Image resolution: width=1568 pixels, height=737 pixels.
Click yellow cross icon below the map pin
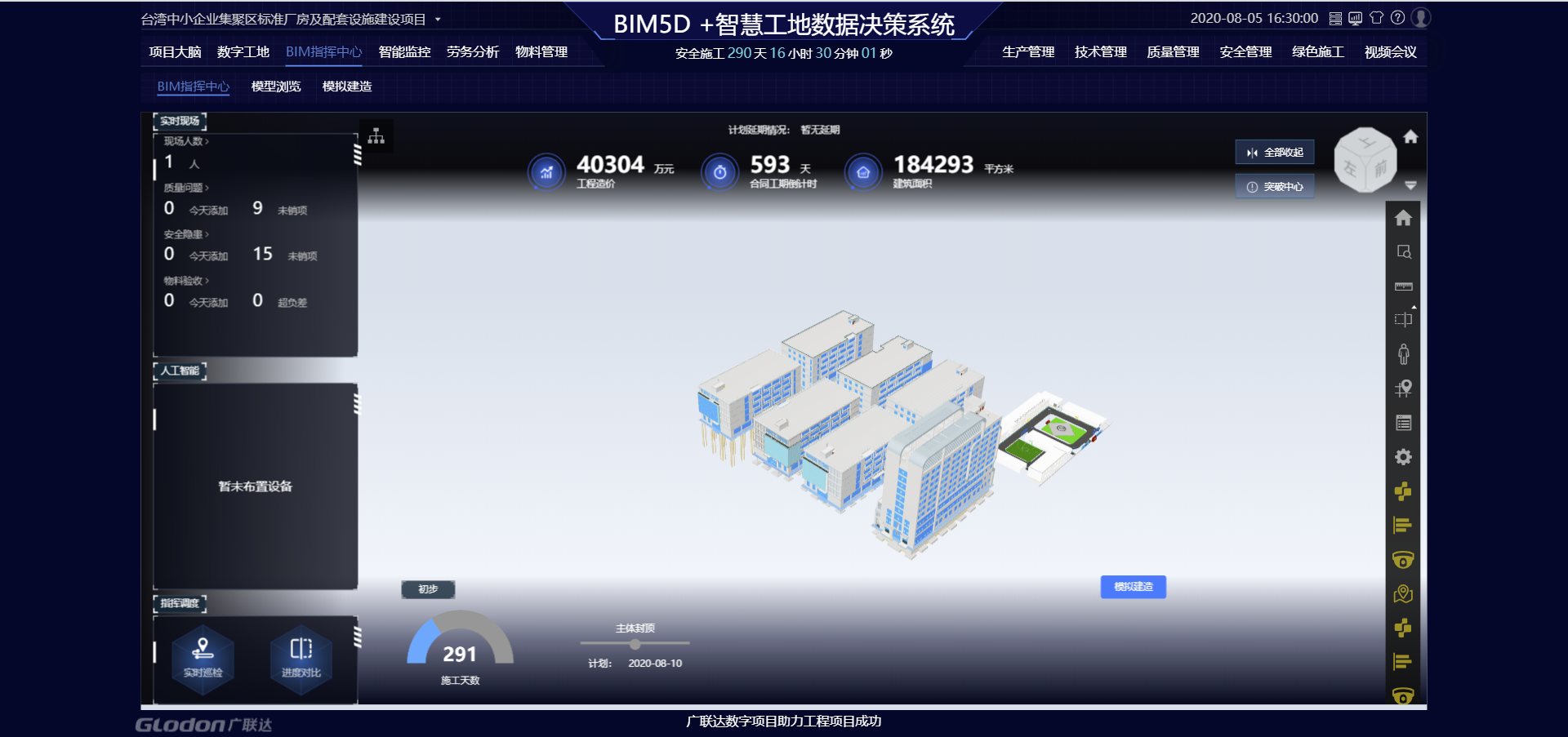(1403, 628)
